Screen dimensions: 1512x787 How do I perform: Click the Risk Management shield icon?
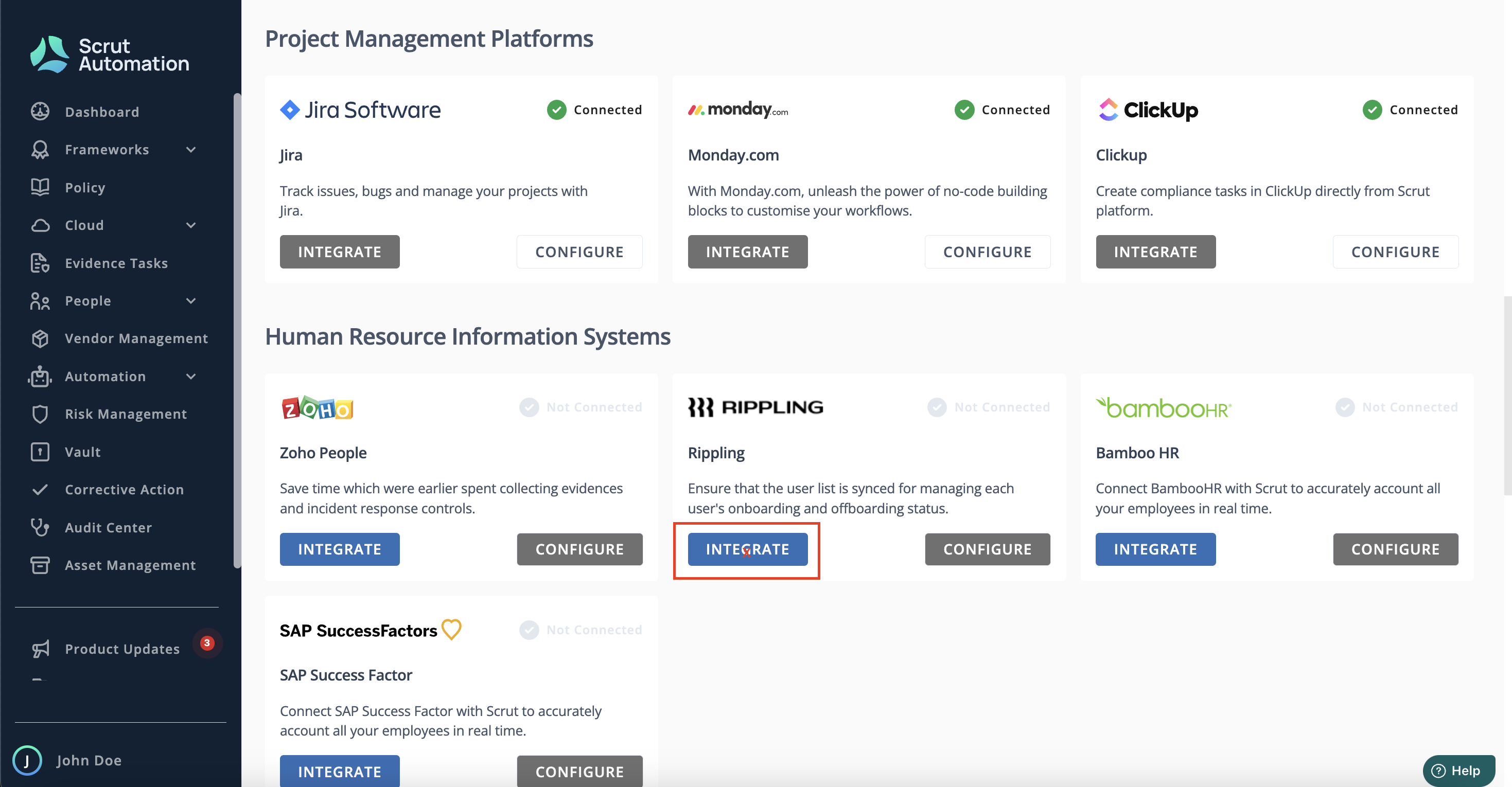(x=40, y=415)
